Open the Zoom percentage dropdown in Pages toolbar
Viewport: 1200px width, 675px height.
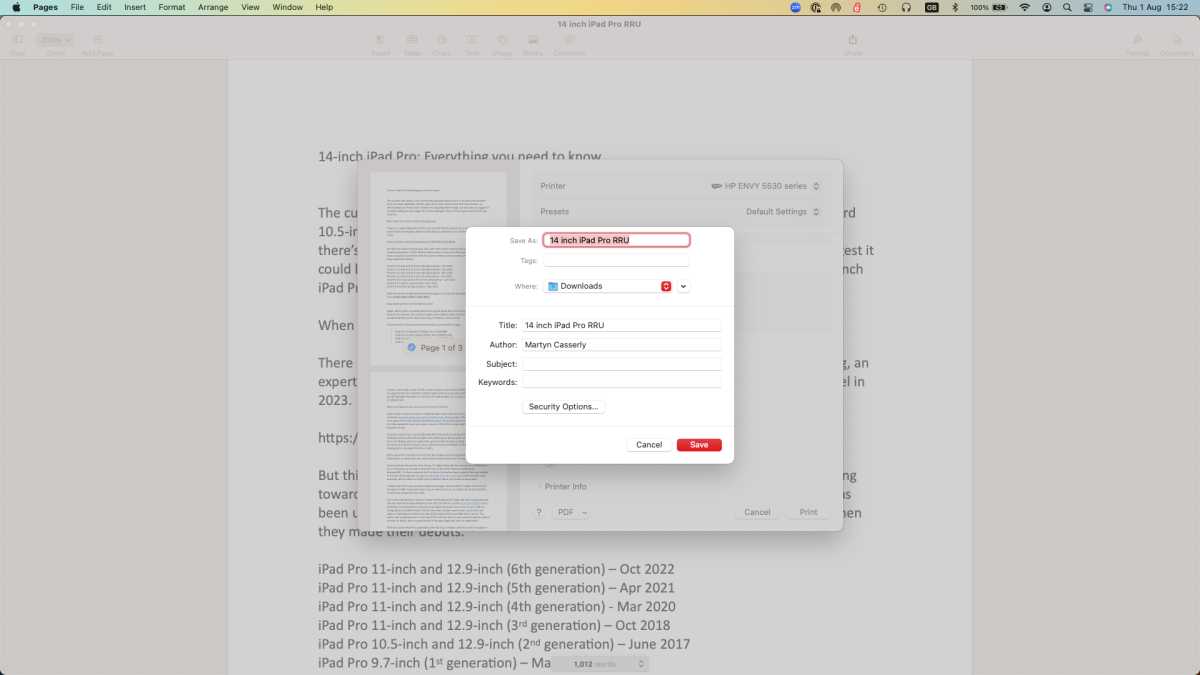click(x=55, y=40)
